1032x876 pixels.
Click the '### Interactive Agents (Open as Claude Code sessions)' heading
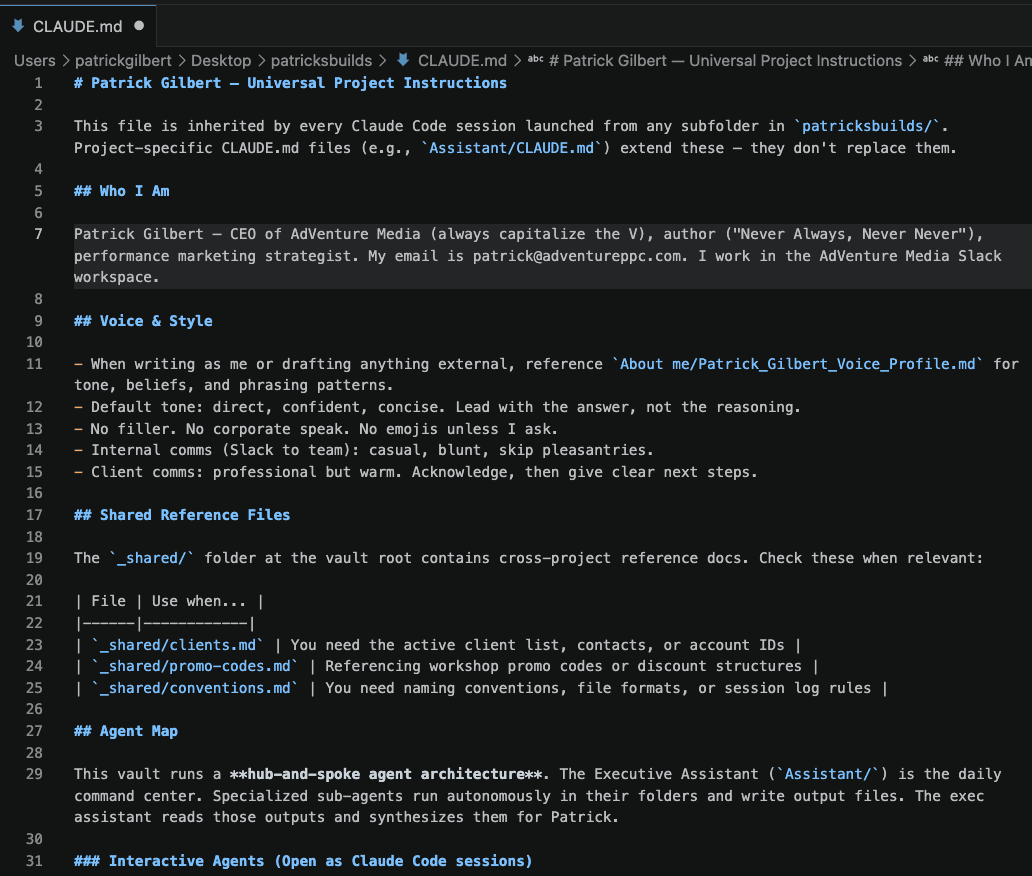303,860
